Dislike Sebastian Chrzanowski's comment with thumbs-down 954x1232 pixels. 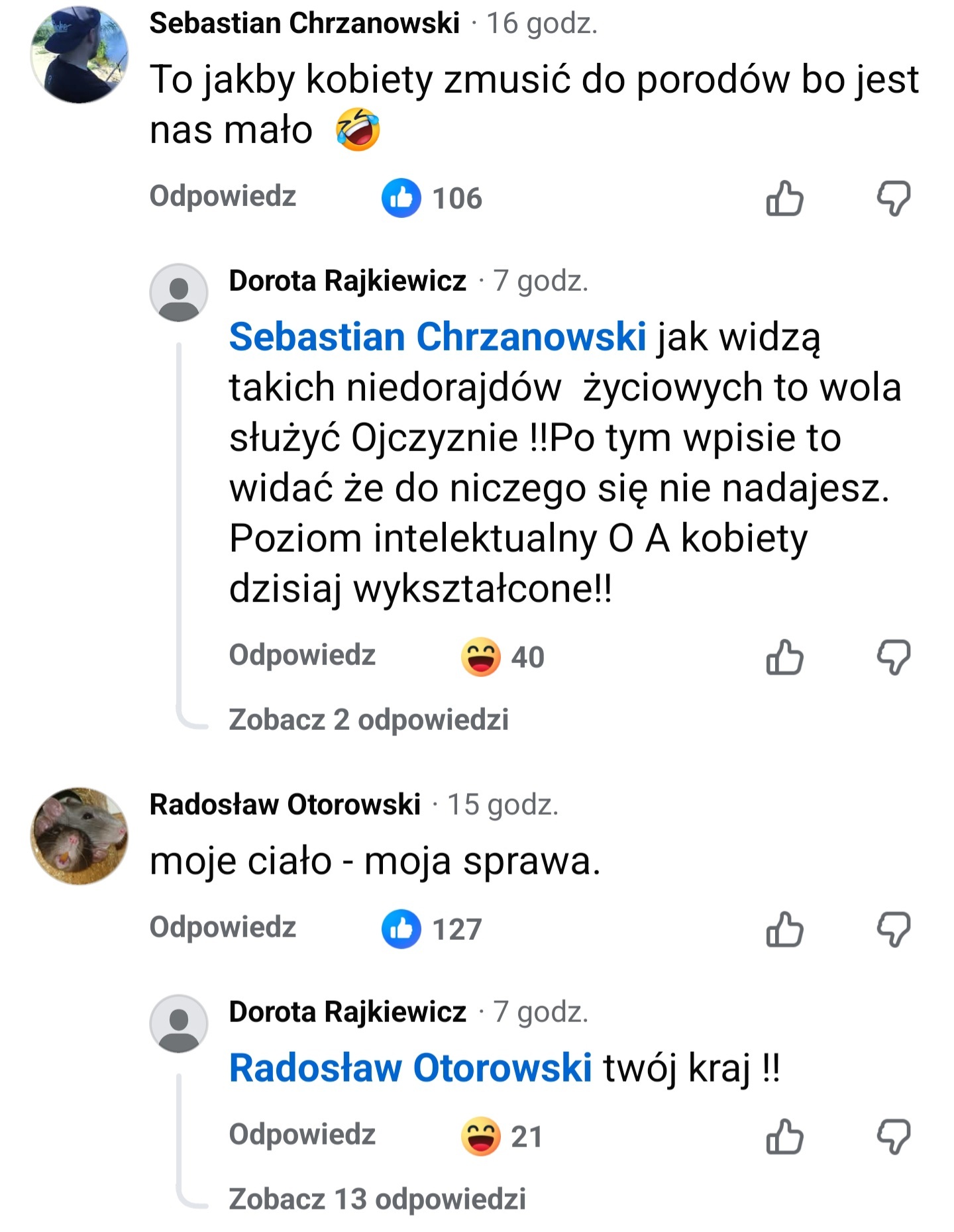click(x=894, y=198)
